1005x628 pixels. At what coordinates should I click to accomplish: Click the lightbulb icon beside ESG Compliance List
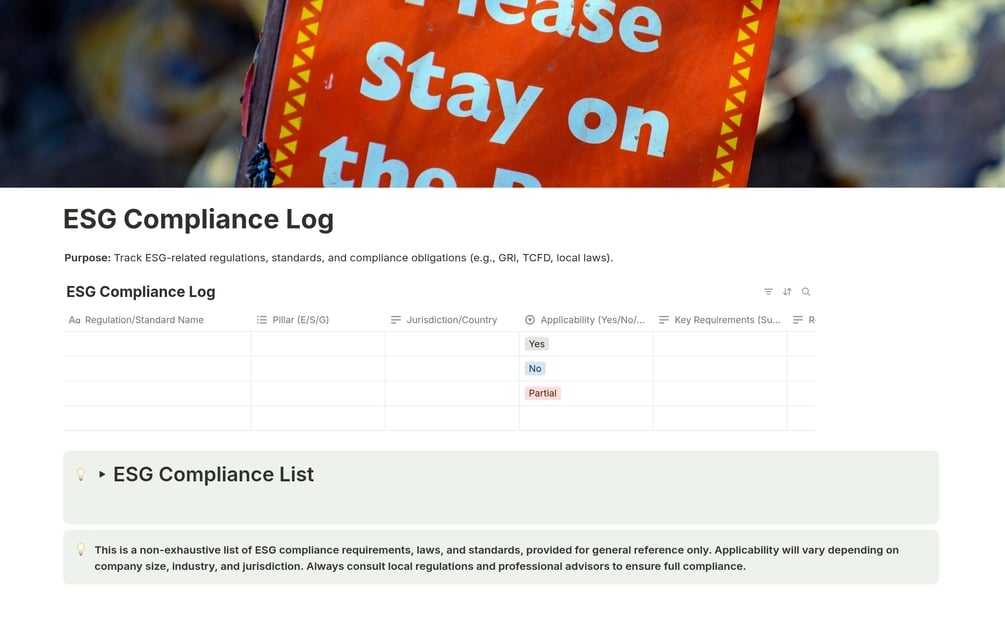(81, 474)
